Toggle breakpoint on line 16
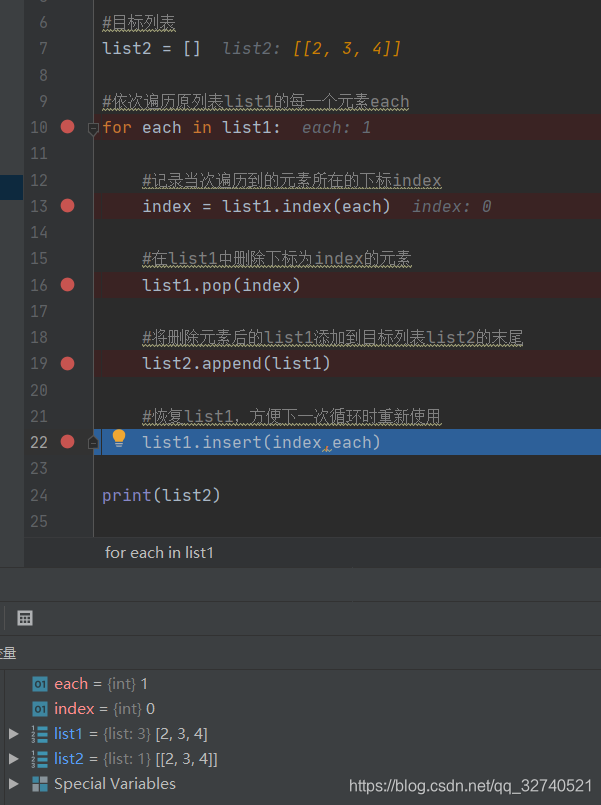 point(67,285)
